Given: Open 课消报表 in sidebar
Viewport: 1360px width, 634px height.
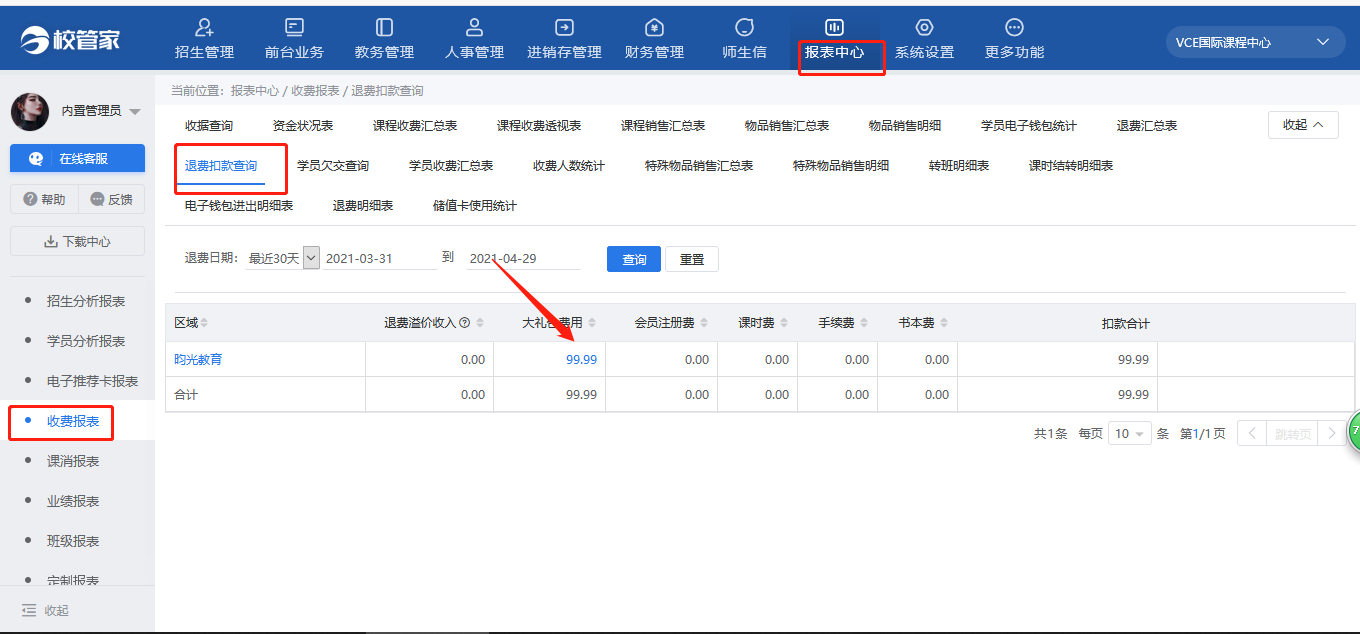Looking at the screenshot, I should tap(73, 461).
